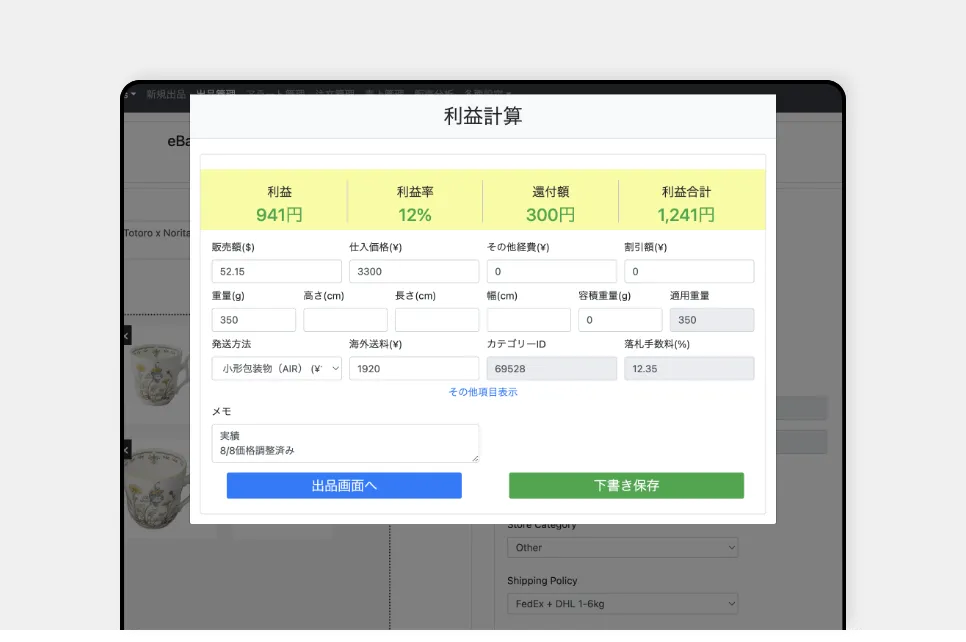Click the upper left-arrow beside the mug thumbnail
This screenshot has height=642, width=966.
pyautogui.click(x=126, y=336)
